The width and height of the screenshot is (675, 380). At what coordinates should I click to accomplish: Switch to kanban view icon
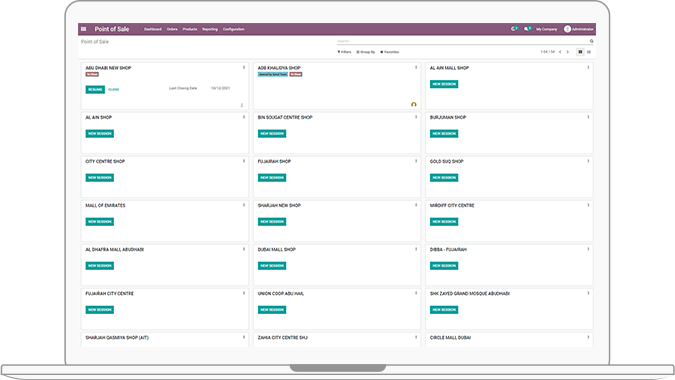580,52
